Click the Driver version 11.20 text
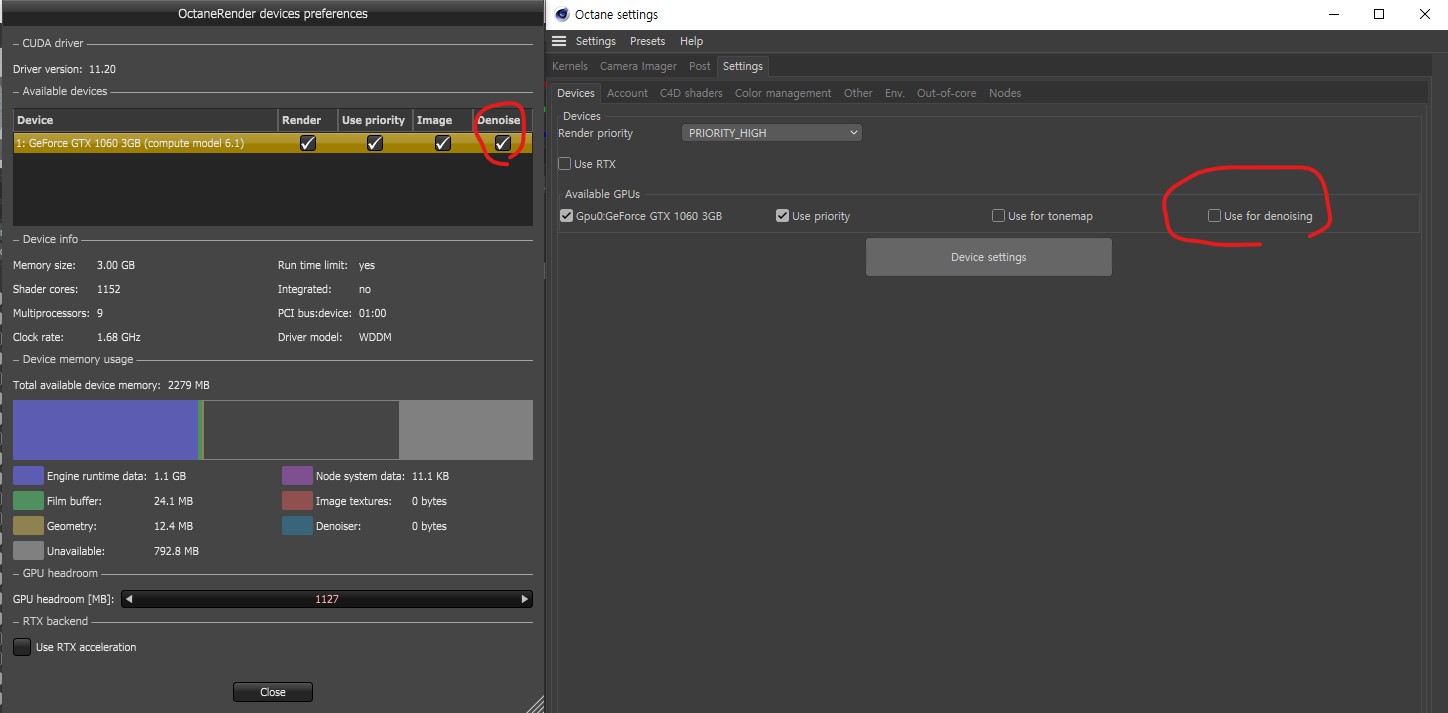This screenshot has height=713, width=1448. 64,69
